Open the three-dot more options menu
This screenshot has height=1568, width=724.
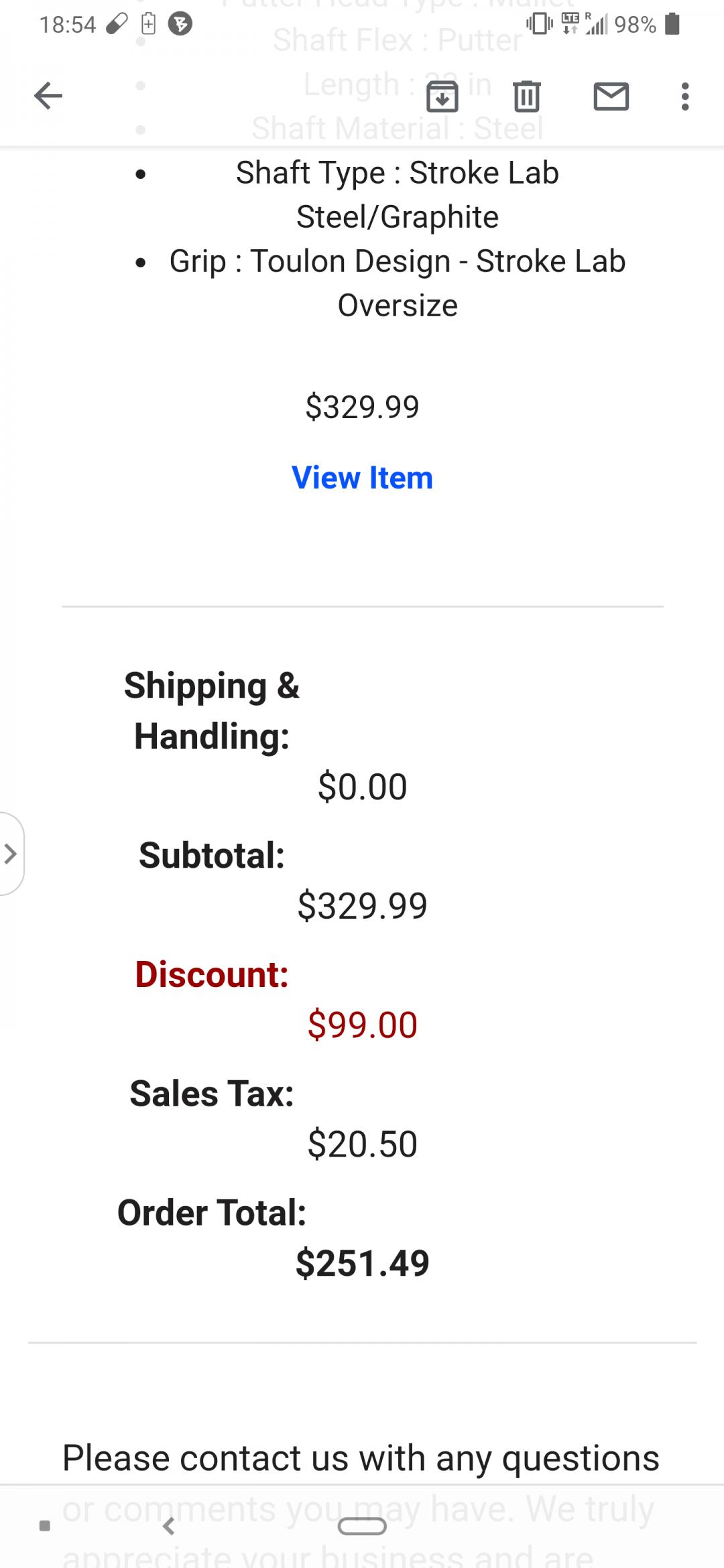pyautogui.click(x=684, y=96)
